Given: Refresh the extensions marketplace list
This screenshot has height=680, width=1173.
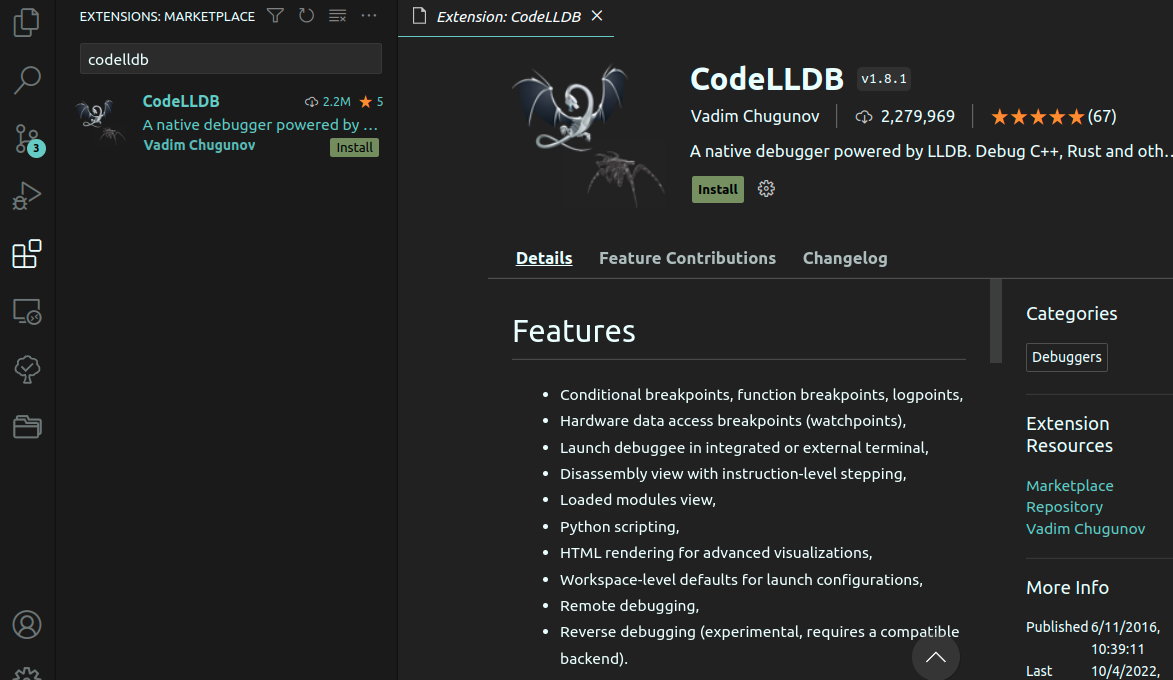Looking at the screenshot, I should click(307, 16).
